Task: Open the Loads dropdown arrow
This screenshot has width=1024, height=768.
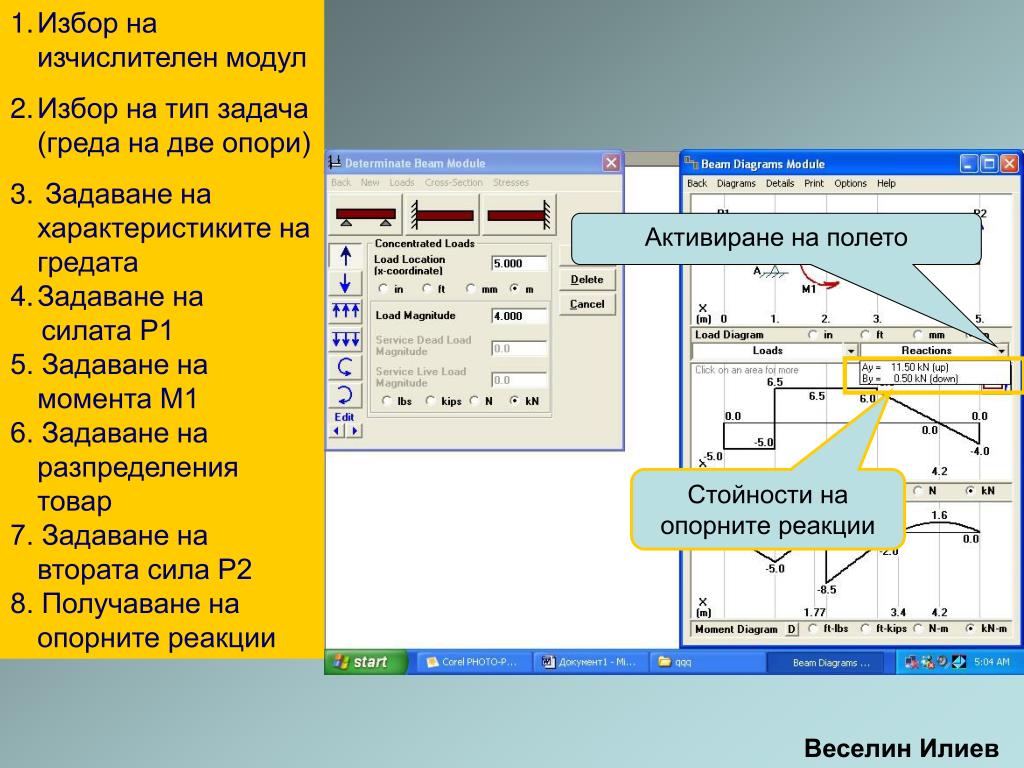Action: click(850, 351)
